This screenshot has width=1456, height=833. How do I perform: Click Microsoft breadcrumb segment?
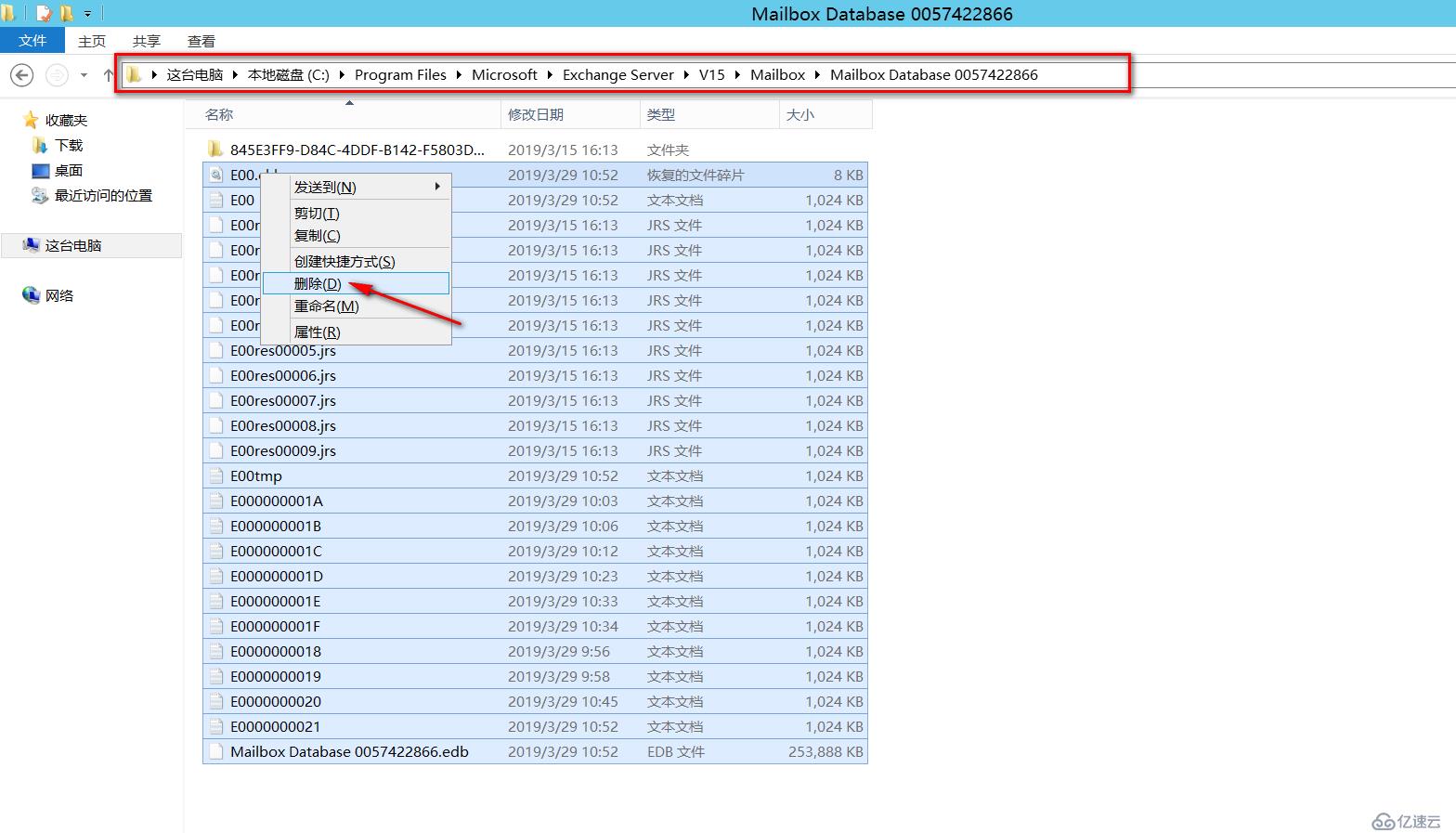(504, 74)
